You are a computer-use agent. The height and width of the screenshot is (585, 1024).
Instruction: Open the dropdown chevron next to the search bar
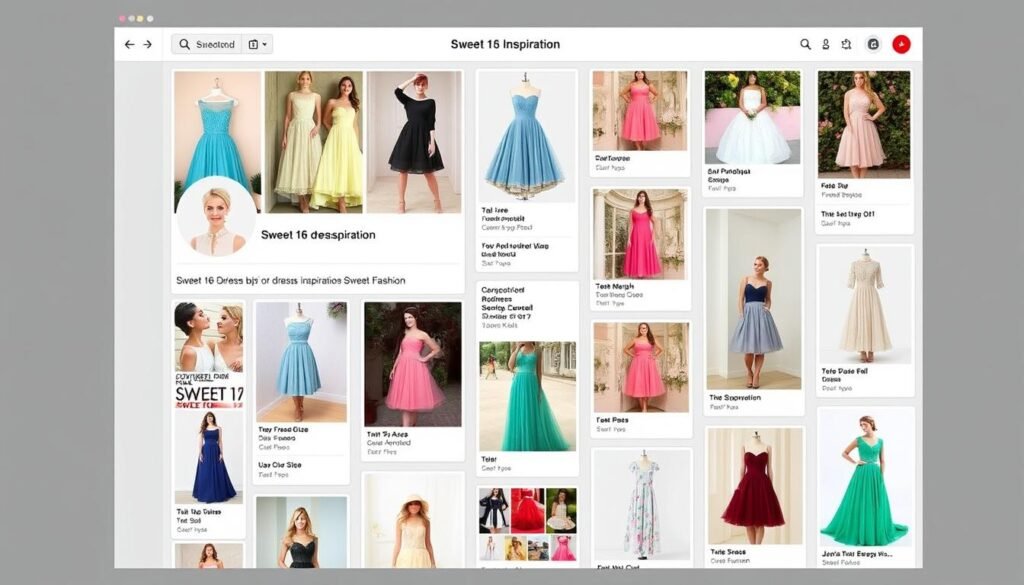coord(265,44)
